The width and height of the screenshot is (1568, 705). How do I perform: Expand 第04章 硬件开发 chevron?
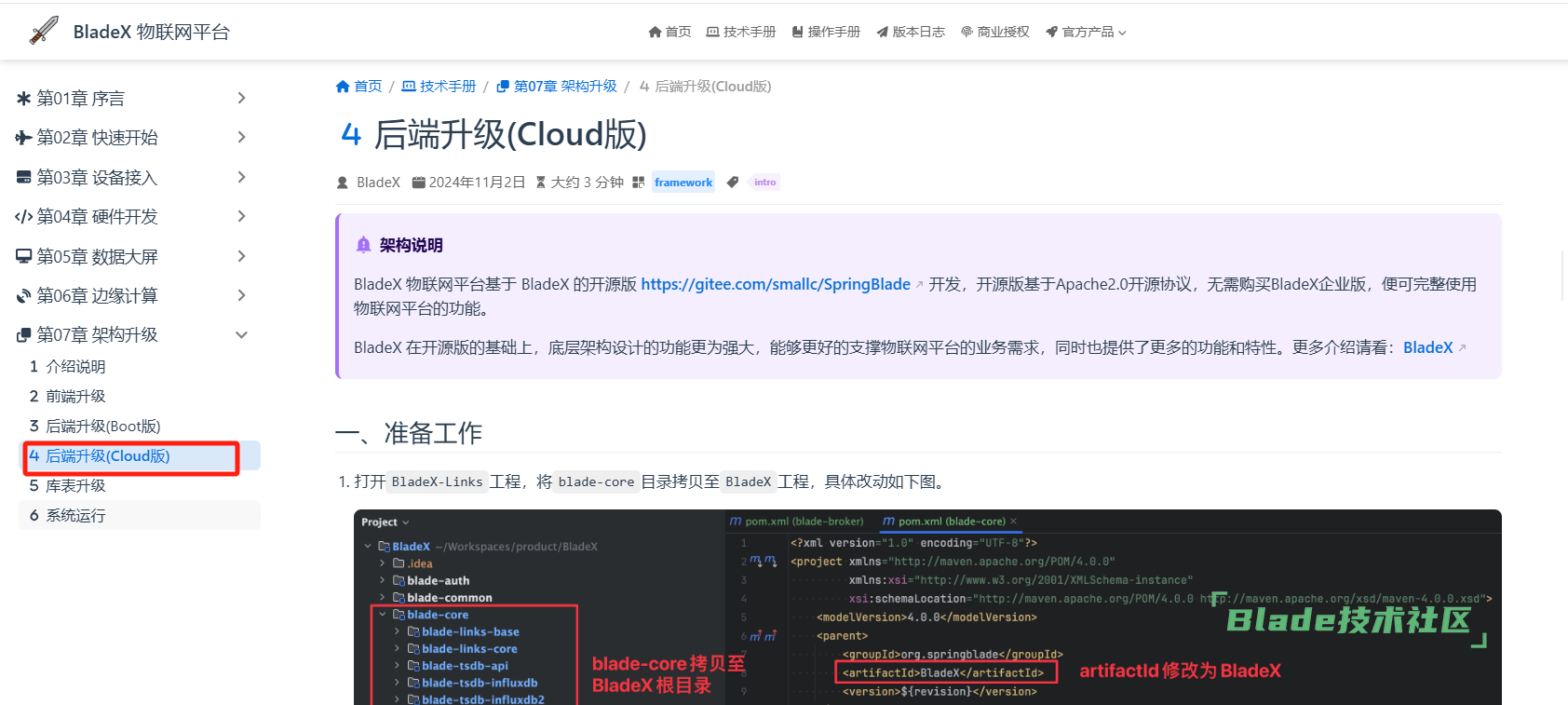tap(242, 217)
